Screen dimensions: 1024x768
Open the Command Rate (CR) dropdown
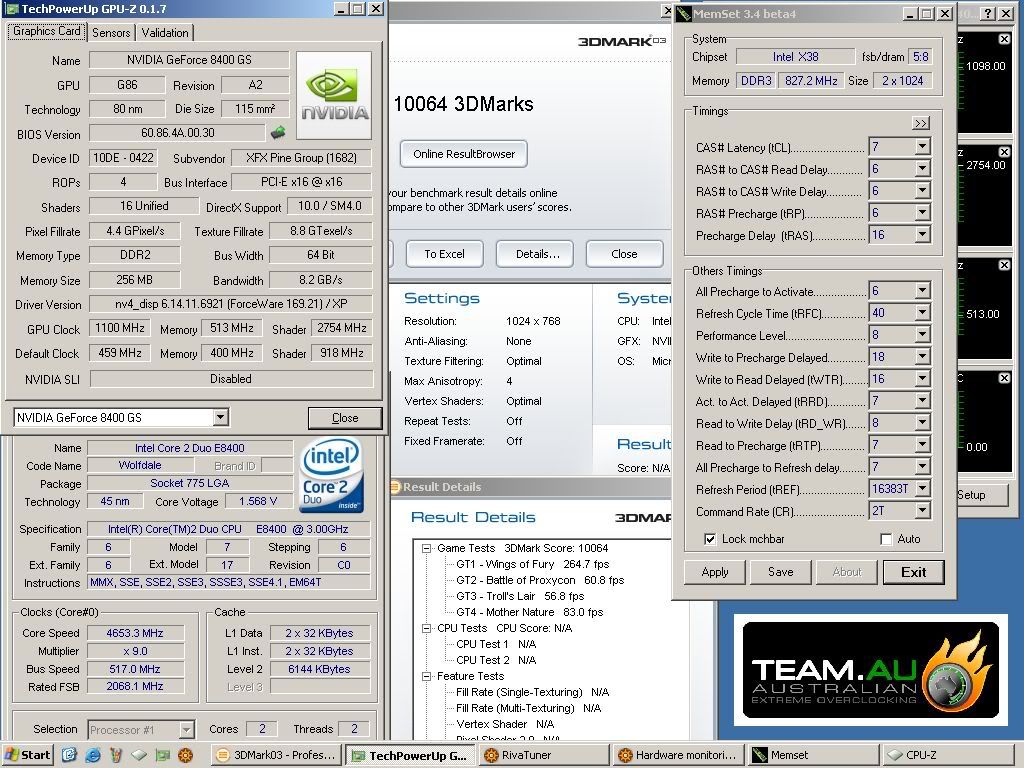[x=922, y=511]
